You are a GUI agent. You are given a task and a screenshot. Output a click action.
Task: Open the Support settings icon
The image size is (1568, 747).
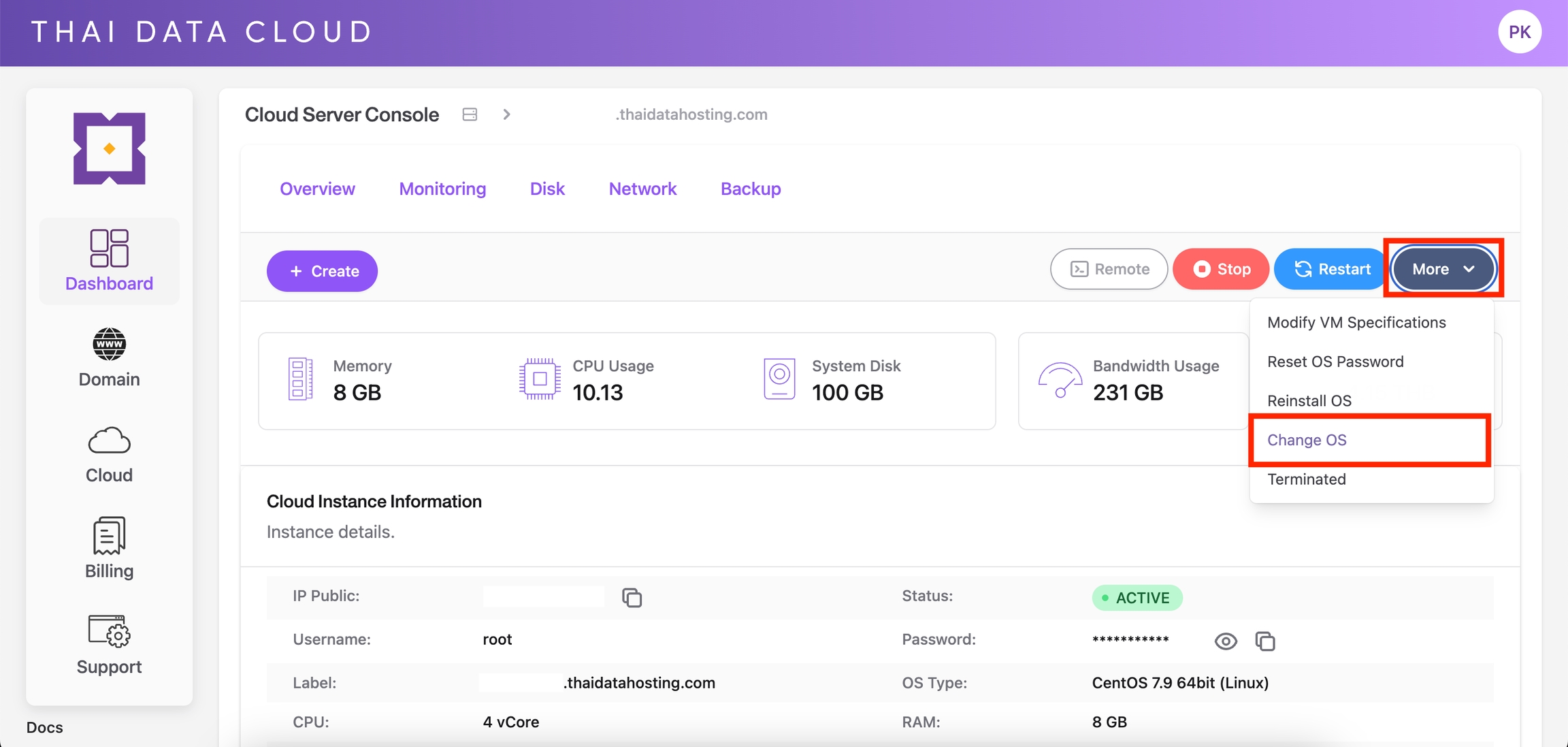point(109,631)
